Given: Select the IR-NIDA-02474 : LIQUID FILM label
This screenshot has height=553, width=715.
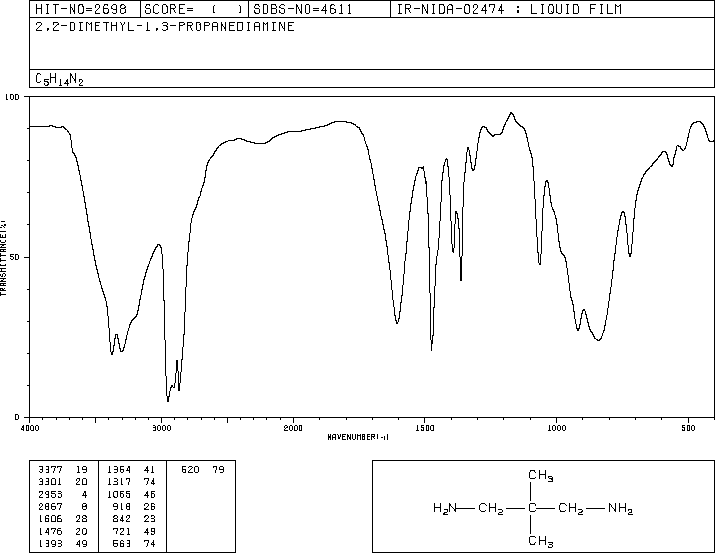Looking at the screenshot, I should coord(509,9).
